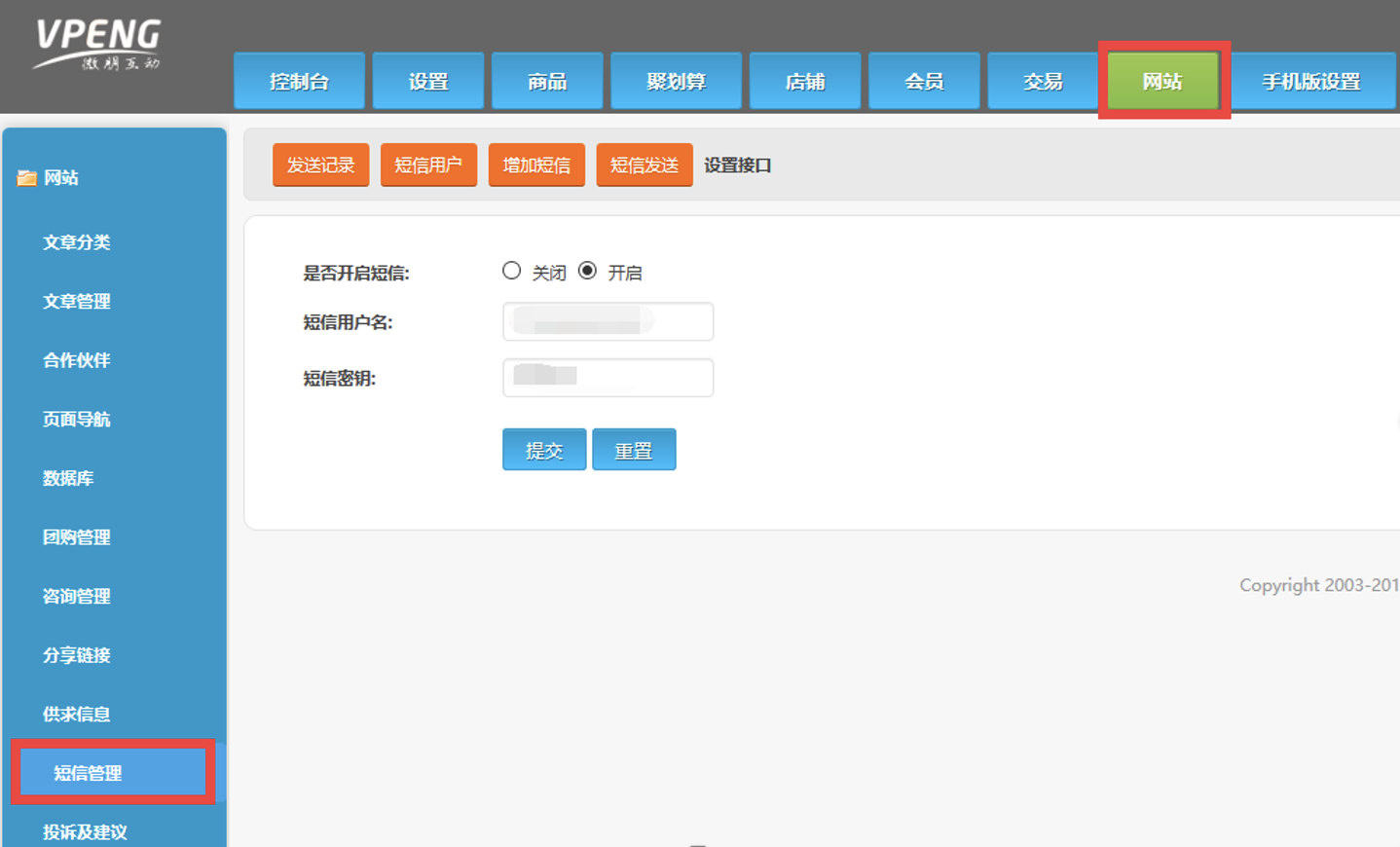Viewport: 1400px width, 847px height.
Task: Open the 短信用户 section
Action: tap(428, 166)
